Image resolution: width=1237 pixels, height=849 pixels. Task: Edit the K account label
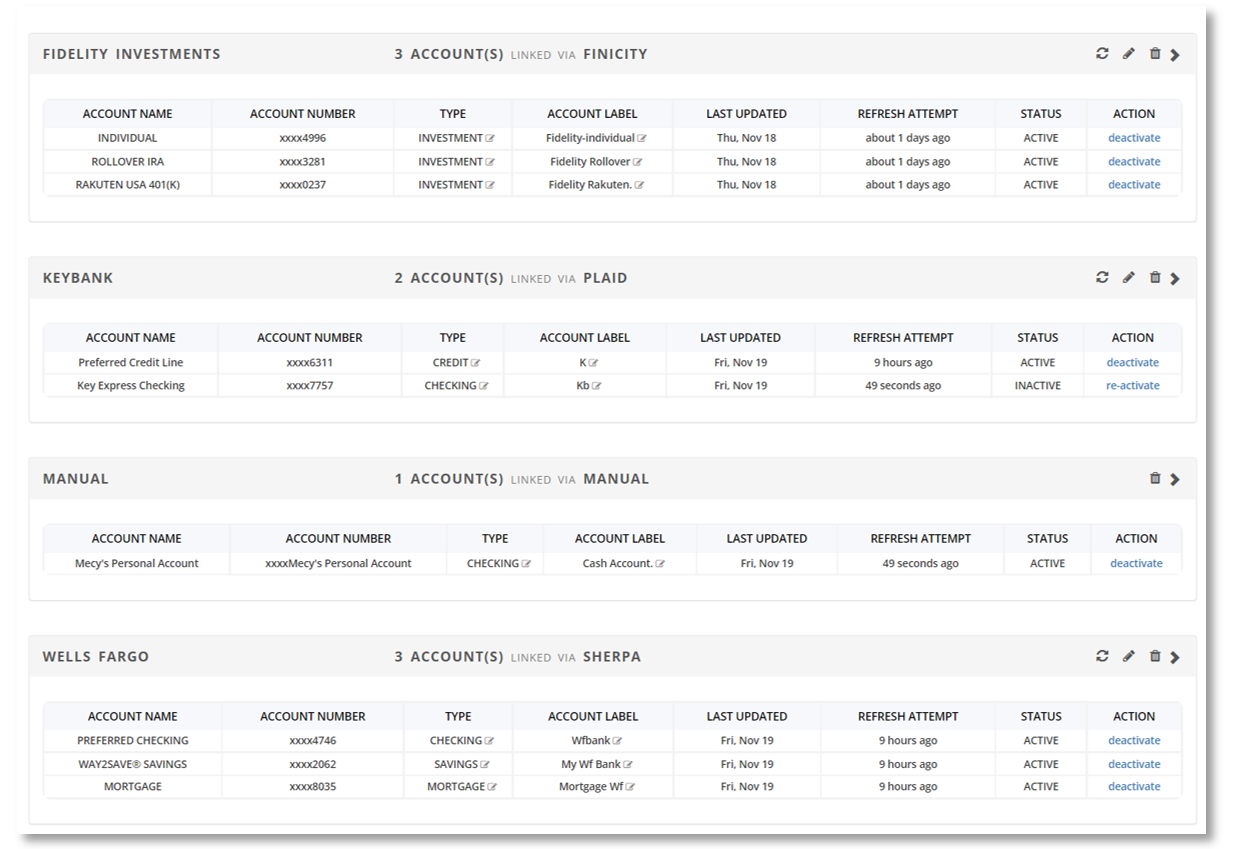pyautogui.click(x=594, y=363)
